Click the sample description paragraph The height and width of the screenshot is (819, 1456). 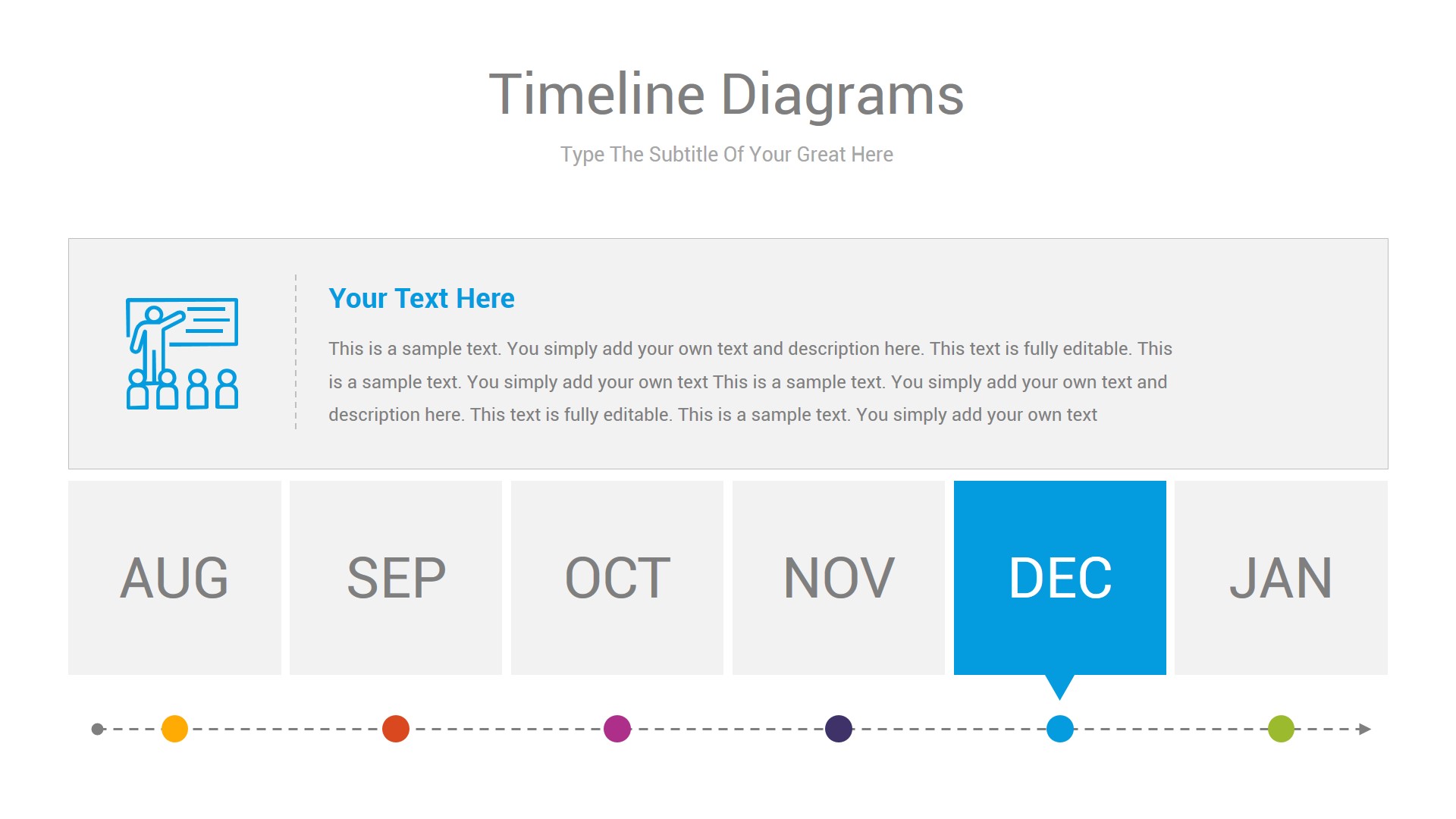[751, 381]
